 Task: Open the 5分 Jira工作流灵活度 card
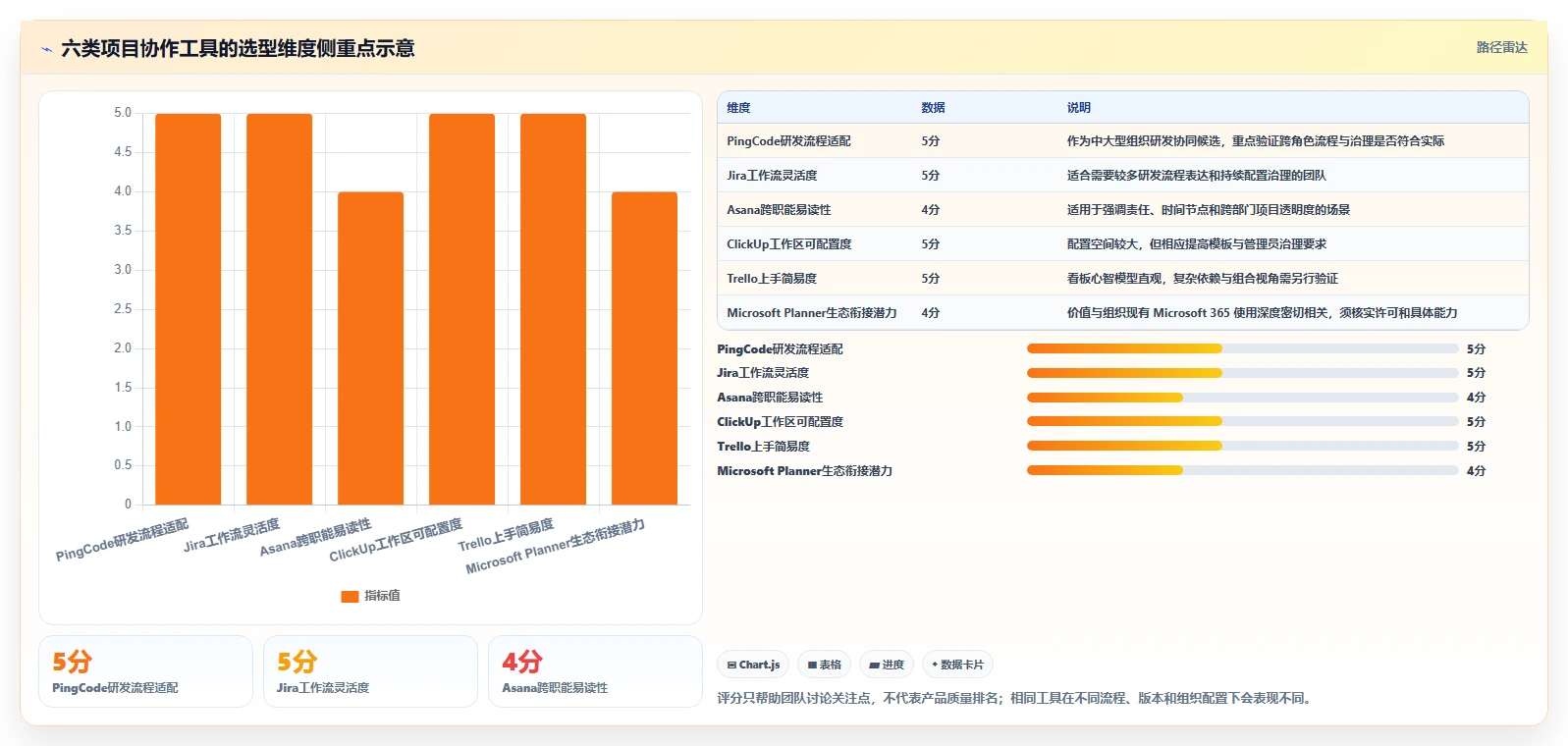click(x=370, y=671)
